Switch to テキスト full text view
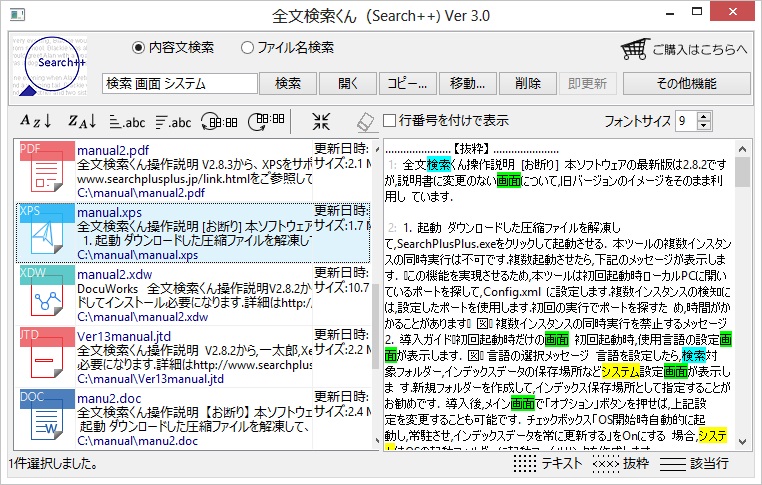Viewport: 762px width, 485px height. pos(548,464)
